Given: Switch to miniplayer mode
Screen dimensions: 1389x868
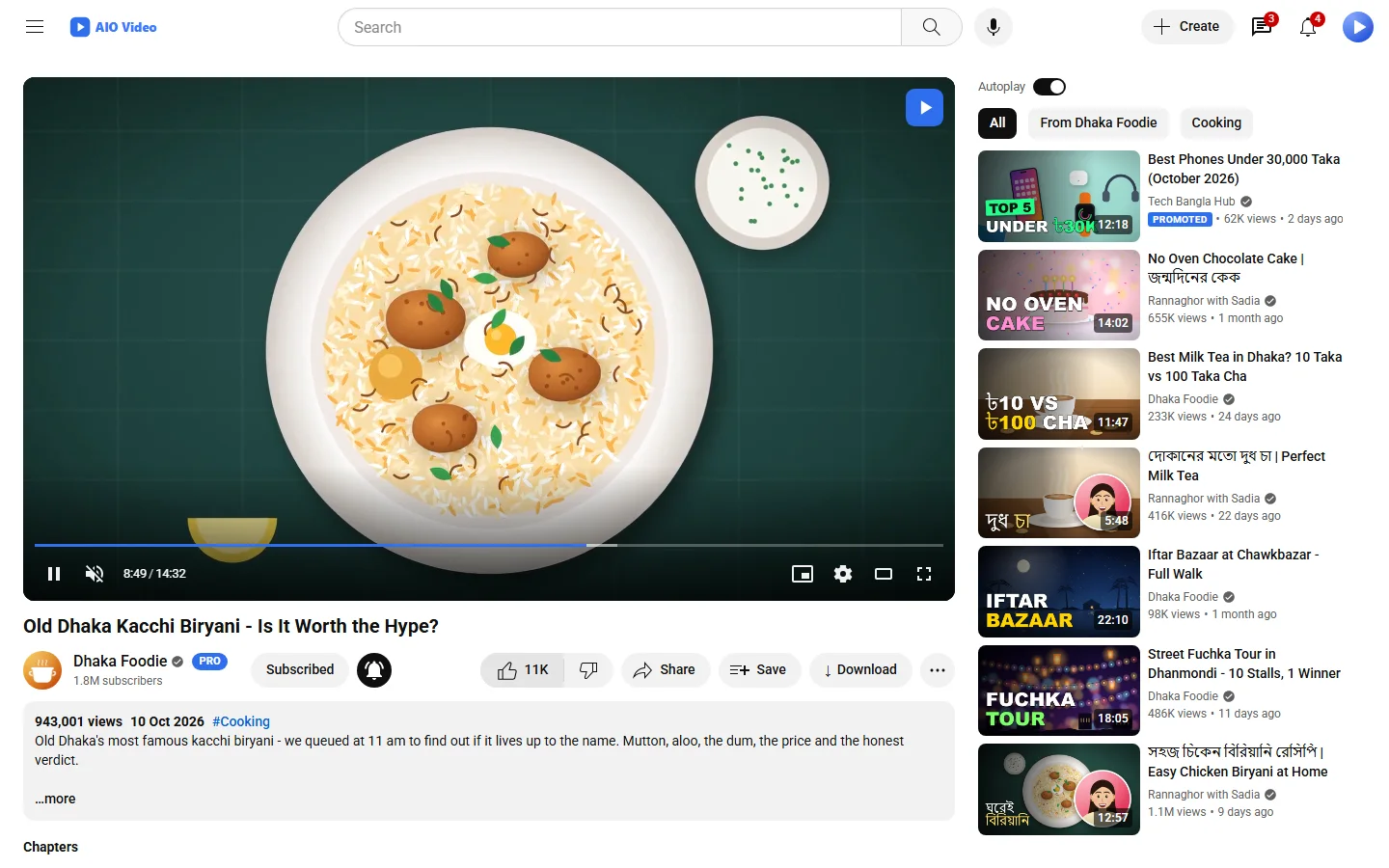Looking at the screenshot, I should 803,574.
